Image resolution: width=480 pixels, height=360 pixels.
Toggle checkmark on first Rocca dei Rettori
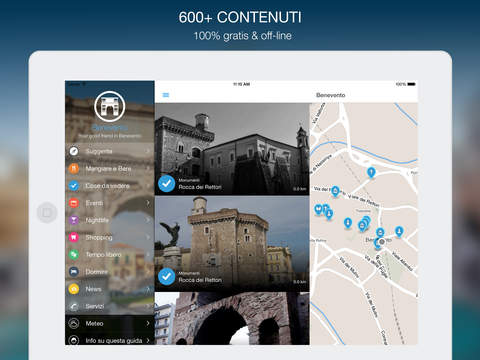pos(167,183)
